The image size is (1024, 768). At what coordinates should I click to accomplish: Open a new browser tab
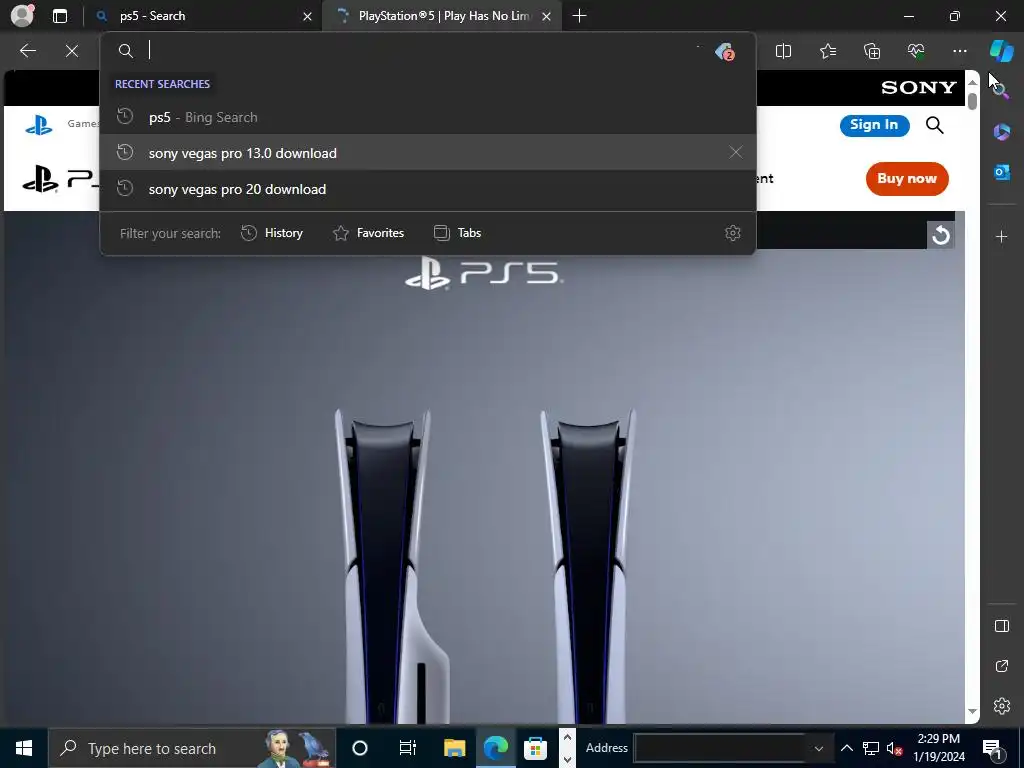coord(579,16)
